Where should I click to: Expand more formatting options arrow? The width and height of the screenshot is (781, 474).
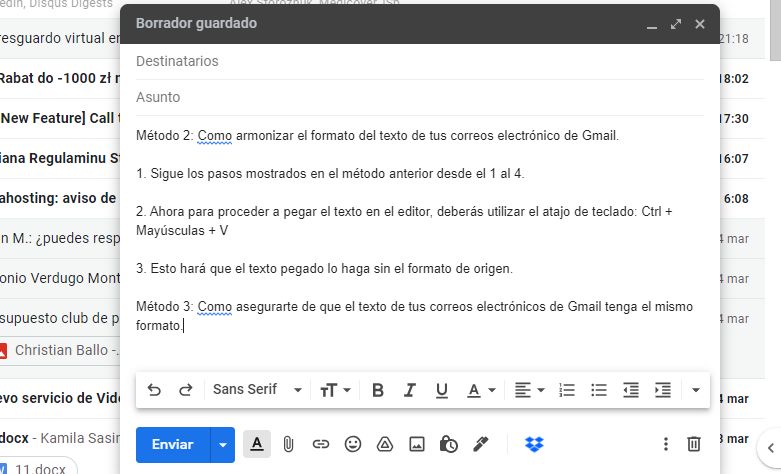696,390
